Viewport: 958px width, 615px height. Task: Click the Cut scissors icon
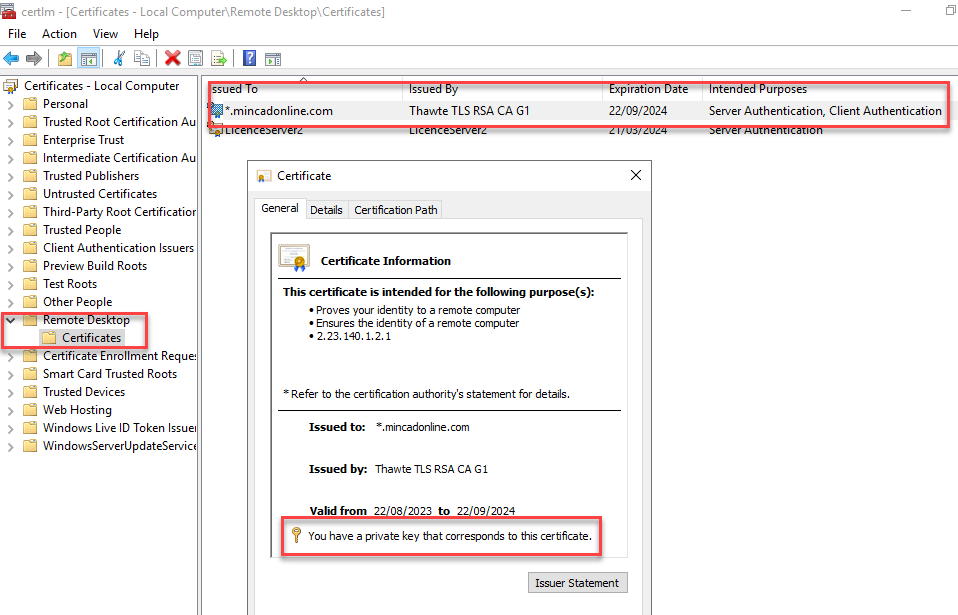click(119, 58)
